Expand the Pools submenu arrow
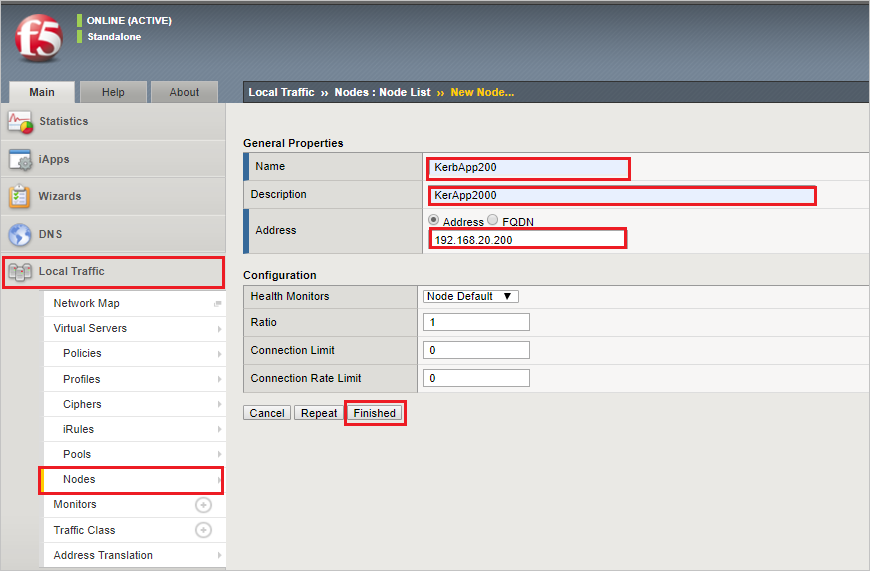This screenshot has width=870, height=571. 219,454
